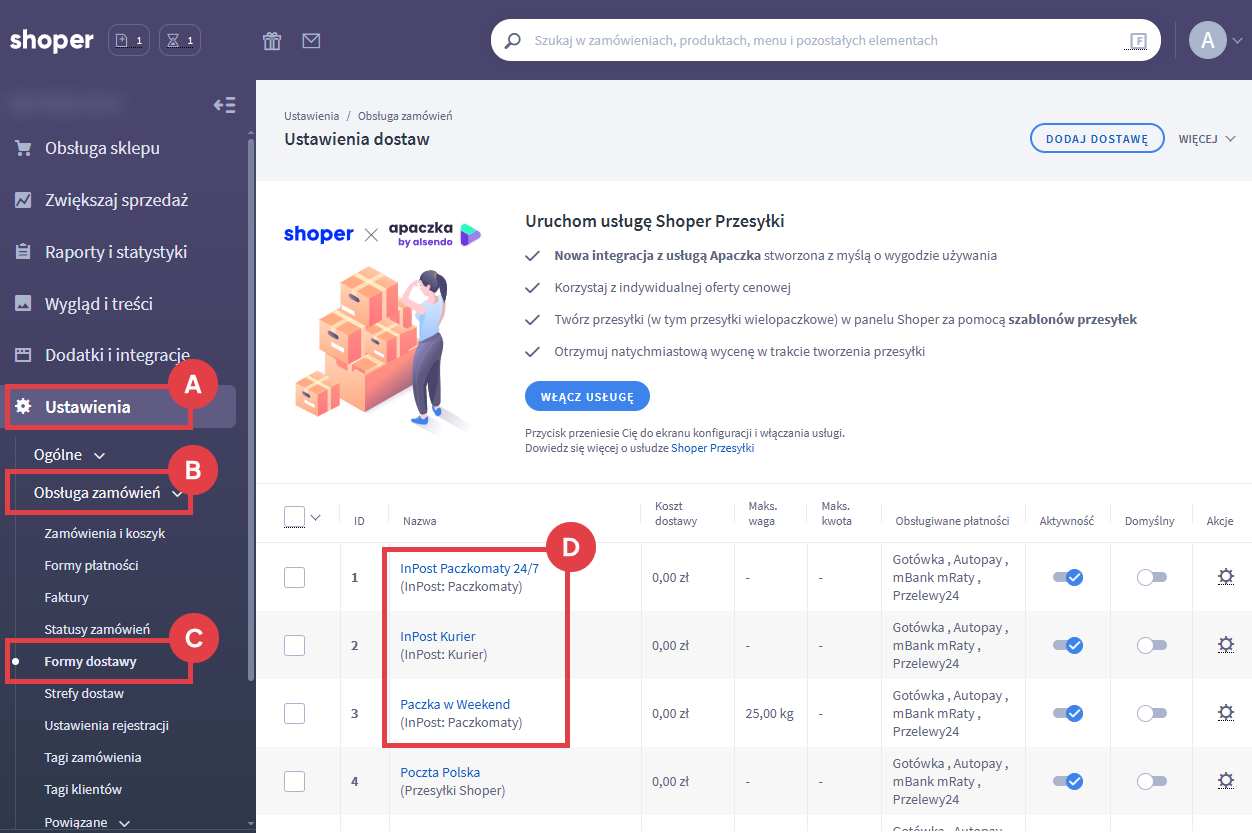
Task: Click the Raporty i statystyki clipboard icon
Action: click(22, 252)
